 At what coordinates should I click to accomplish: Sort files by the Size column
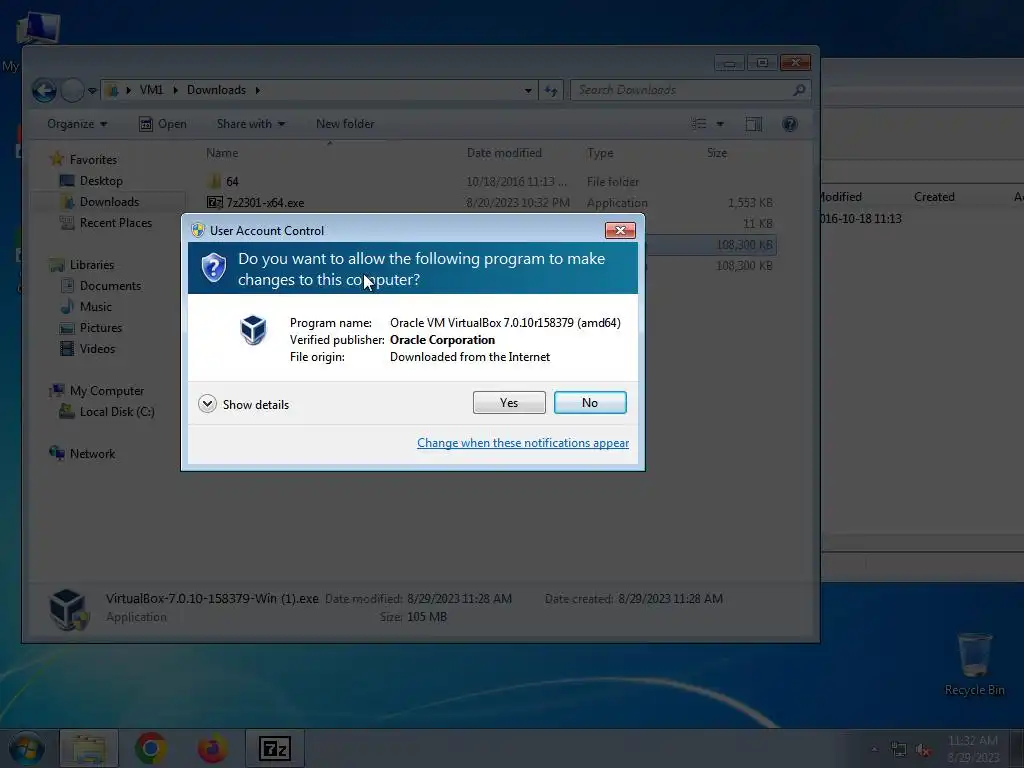tap(716, 153)
